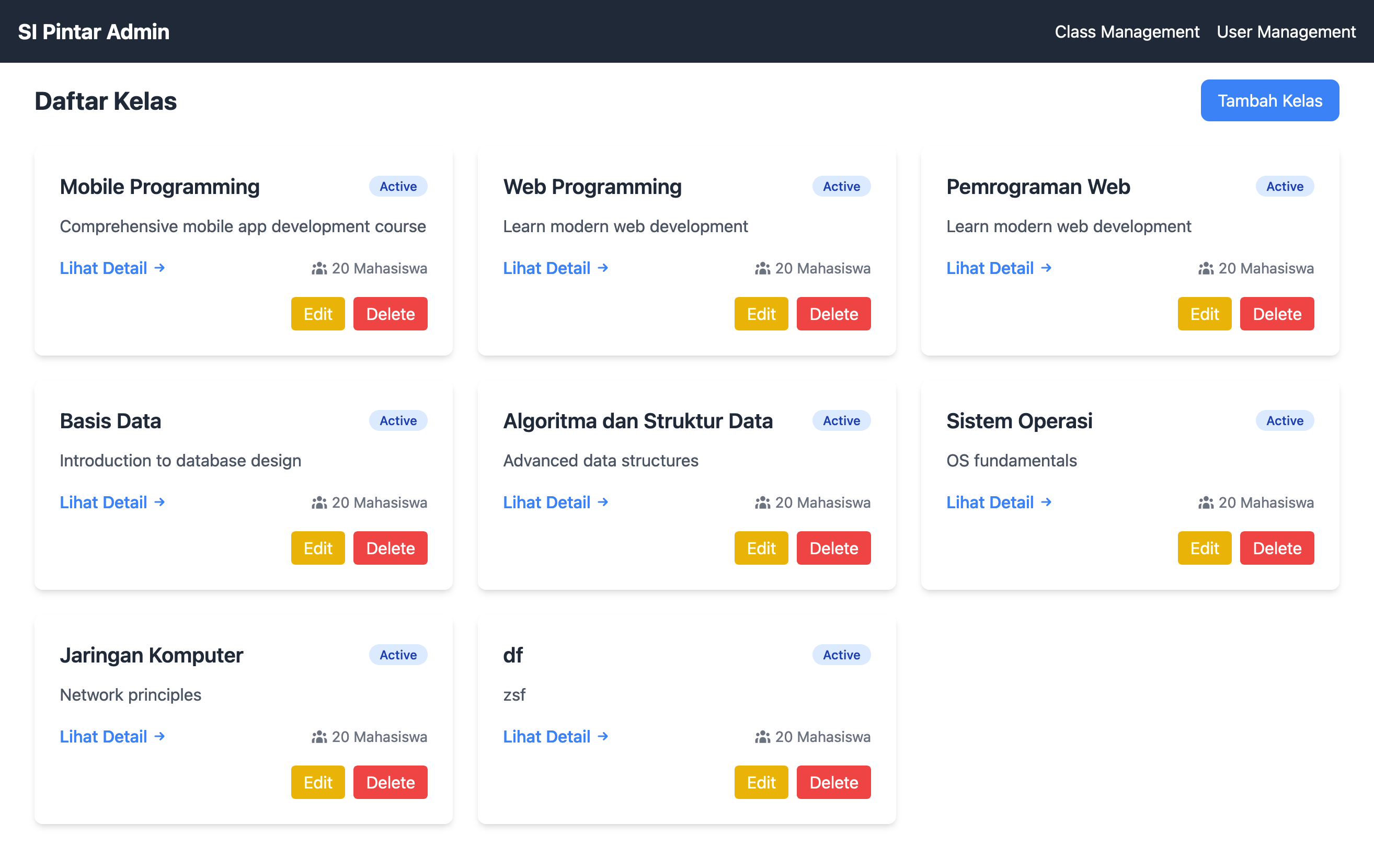Click the Active badge on Basis Data
Viewport: 1374px width, 868px height.
[x=398, y=420]
